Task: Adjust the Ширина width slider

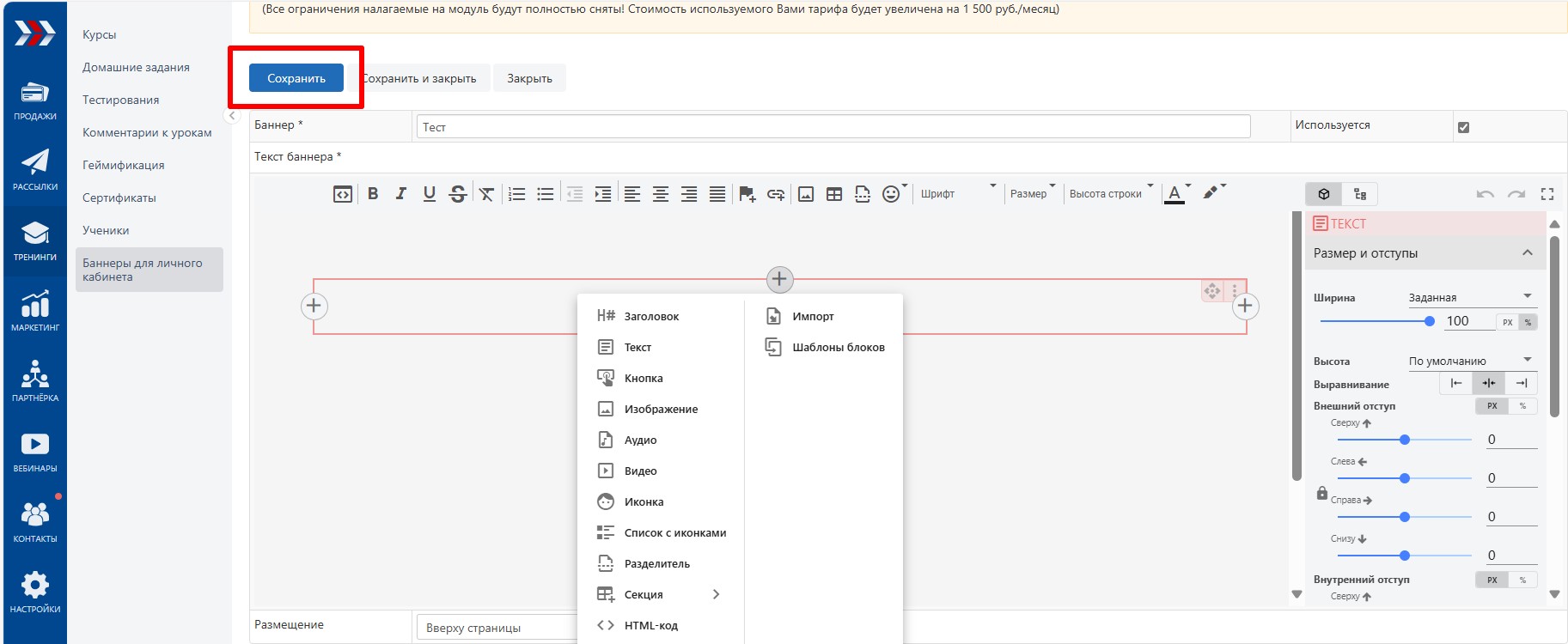Action: click(x=1377, y=321)
